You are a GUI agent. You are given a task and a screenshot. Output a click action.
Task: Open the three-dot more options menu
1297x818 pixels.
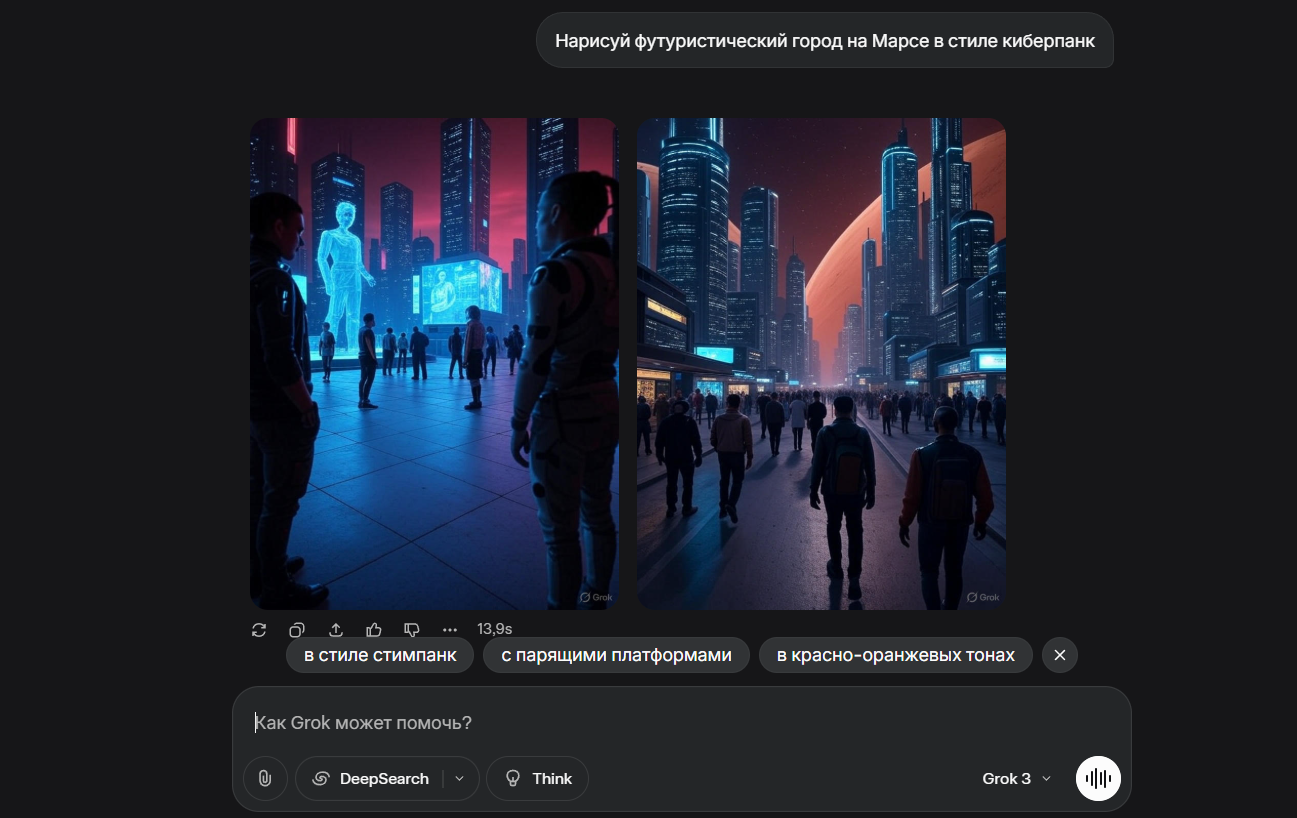click(x=450, y=629)
